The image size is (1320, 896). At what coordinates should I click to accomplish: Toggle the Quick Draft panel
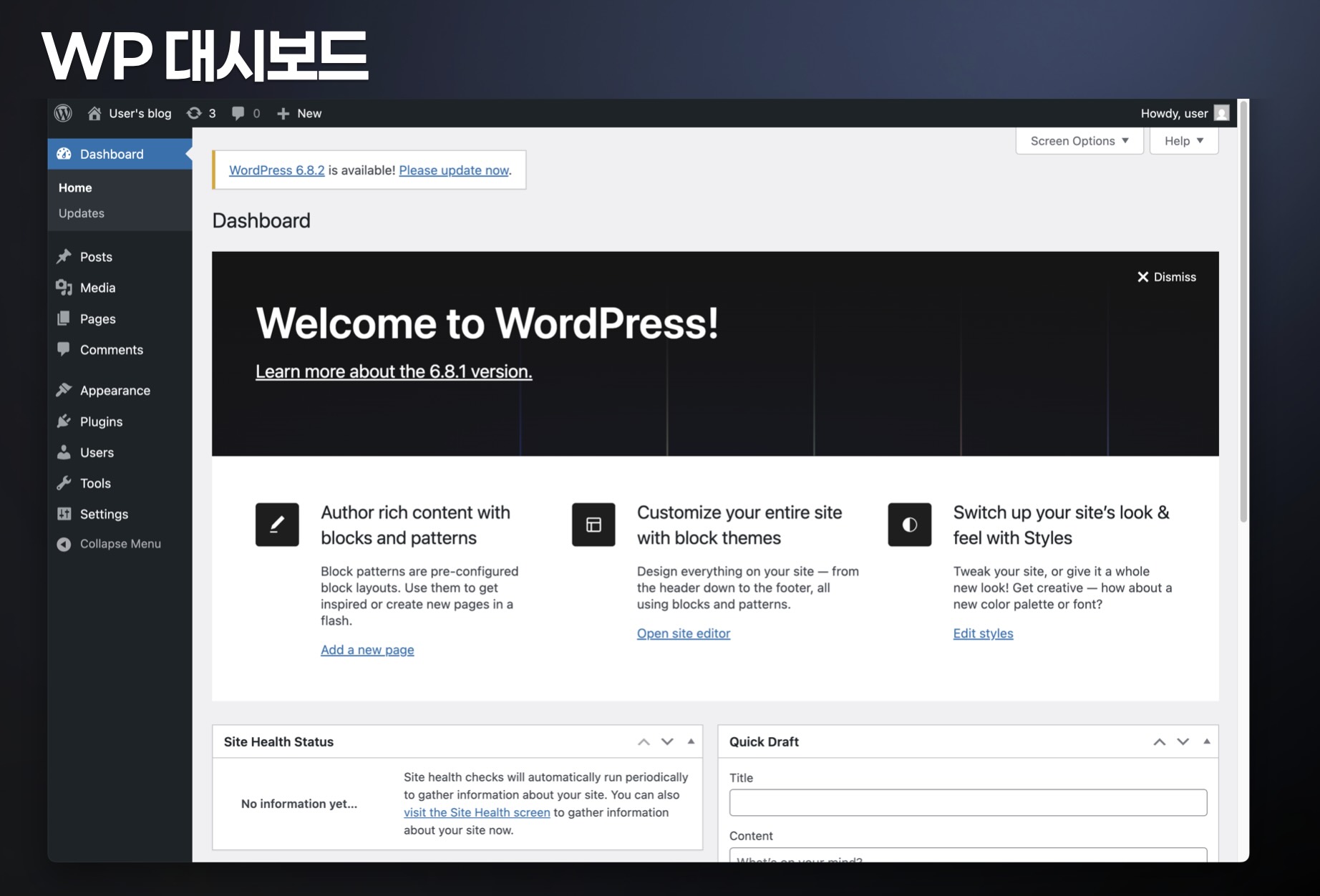1207,741
